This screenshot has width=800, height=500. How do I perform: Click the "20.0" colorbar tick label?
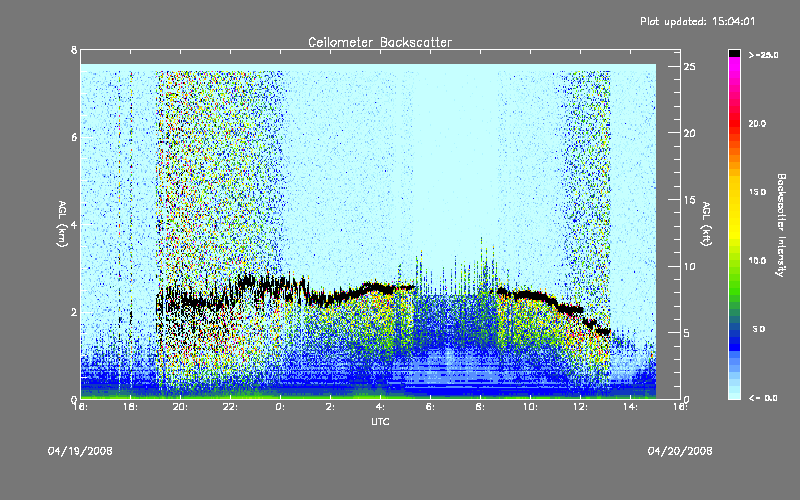757,123
